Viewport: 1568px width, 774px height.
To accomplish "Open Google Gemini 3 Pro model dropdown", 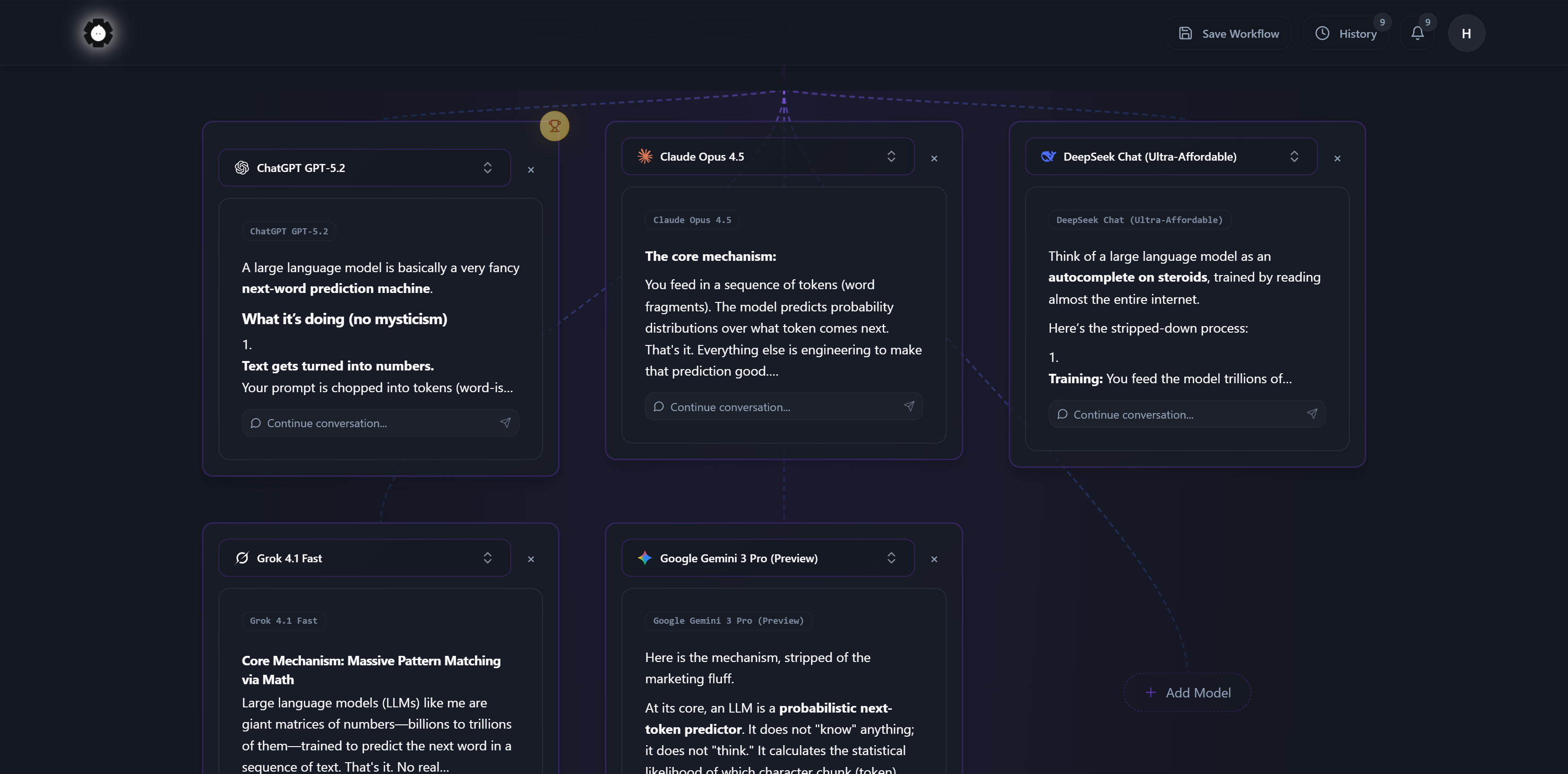I will pyautogui.click(x=767, y=558).
